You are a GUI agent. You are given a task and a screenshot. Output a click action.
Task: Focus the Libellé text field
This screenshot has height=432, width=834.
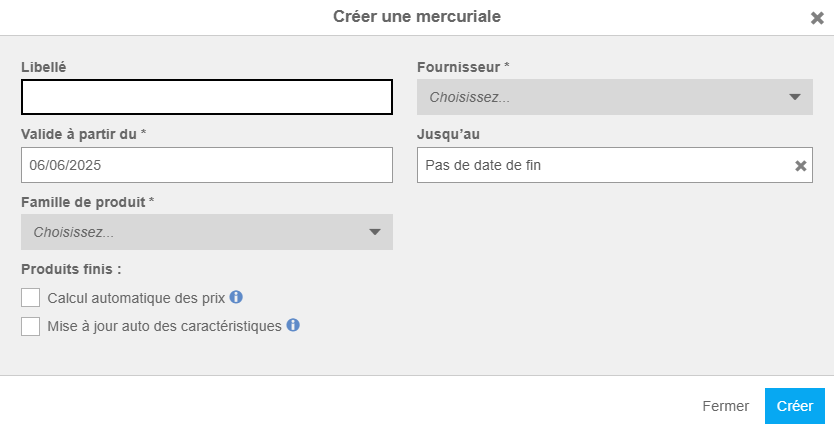pyautogui.click(x=206, y=97)
